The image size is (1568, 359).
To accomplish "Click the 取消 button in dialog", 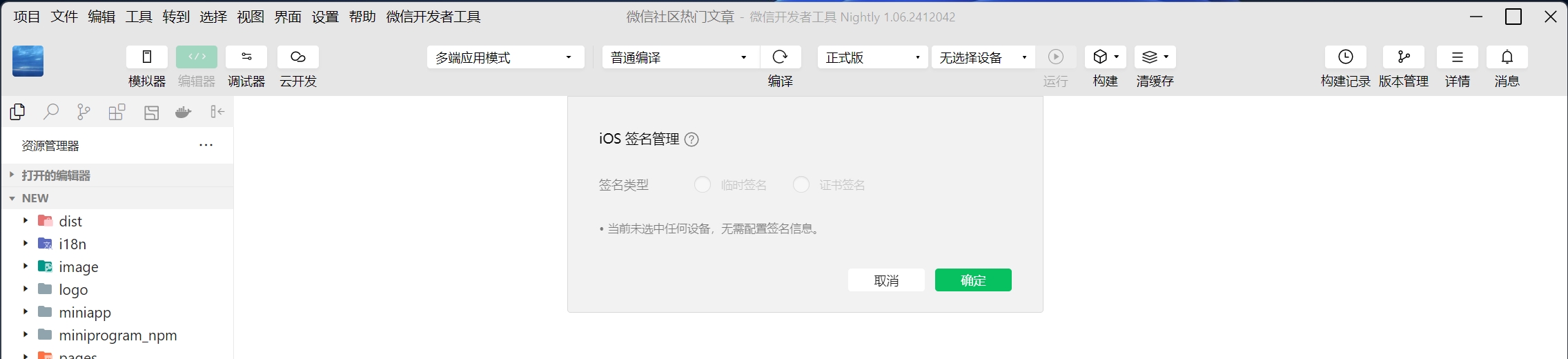I will (x=886, y=280).
